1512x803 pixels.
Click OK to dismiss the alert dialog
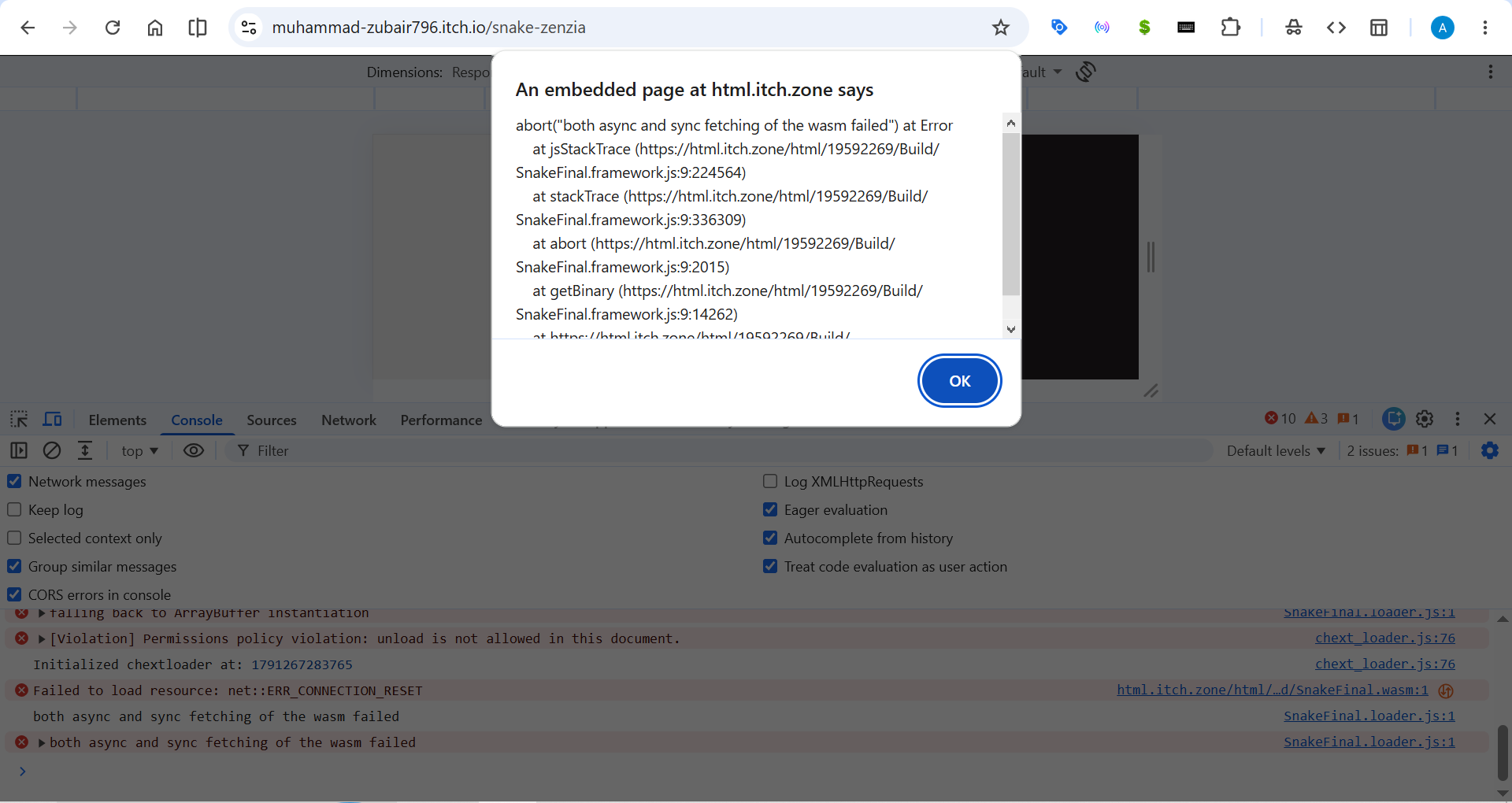pyautogui.click(x=960, y=381)
